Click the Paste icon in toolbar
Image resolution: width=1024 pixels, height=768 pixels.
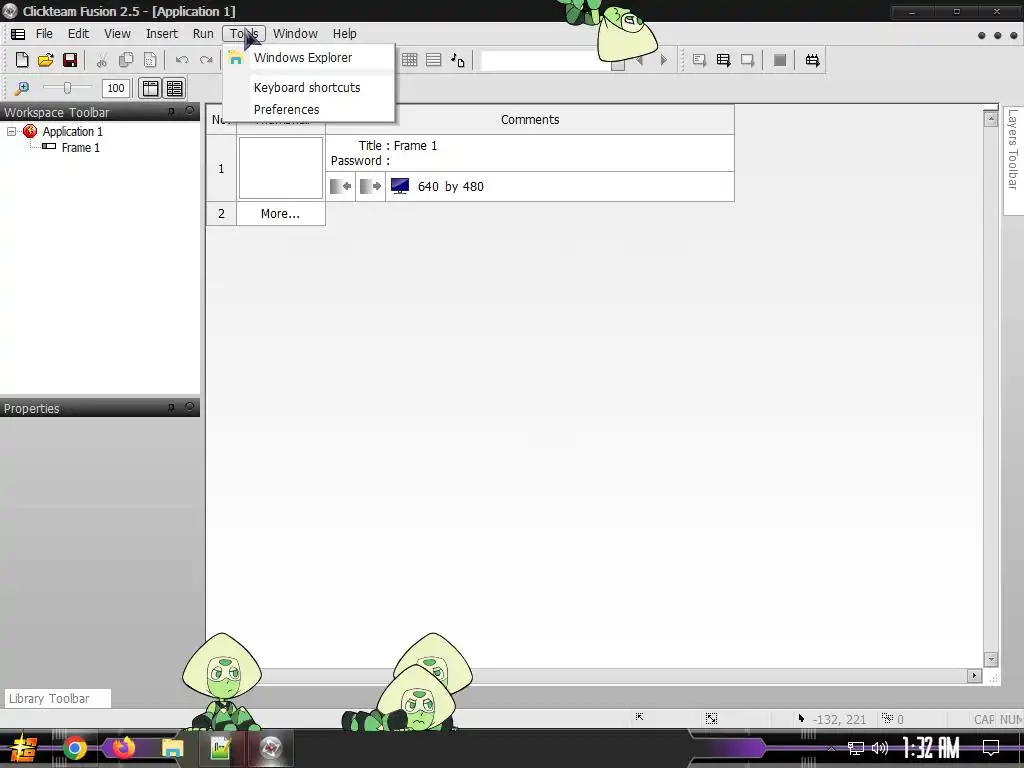tap(150, 60)
